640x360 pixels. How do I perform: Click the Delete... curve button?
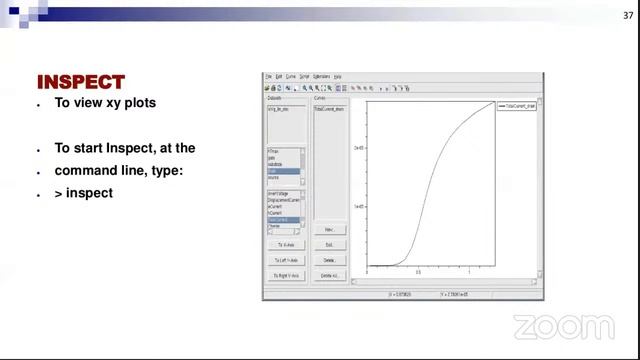(330, 260)
